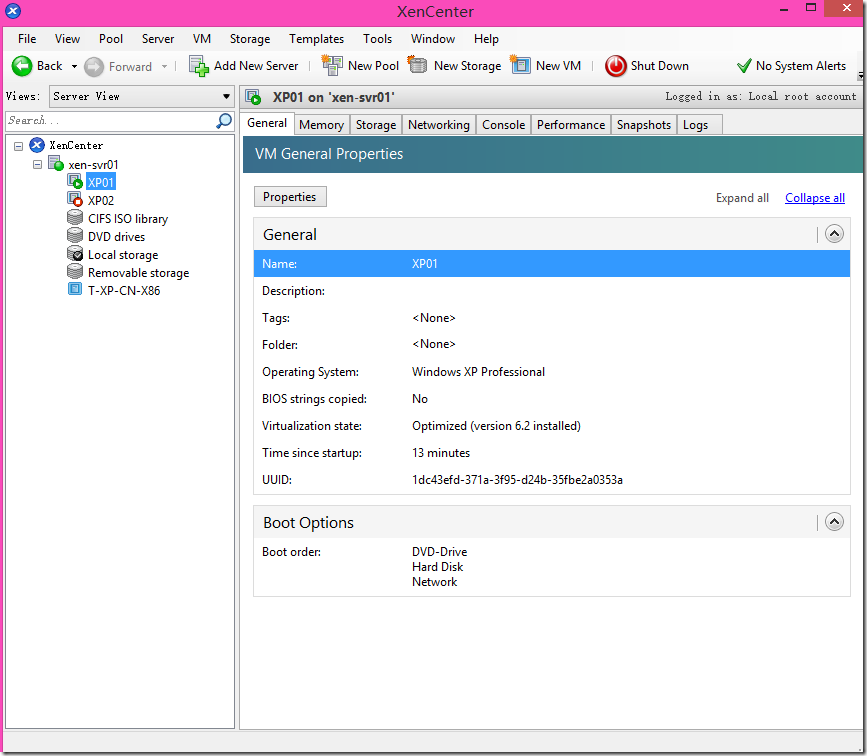Click the DVD-Drive boot order entry
The width and height of the screenshot is (867, 756).
click(439, 552)
